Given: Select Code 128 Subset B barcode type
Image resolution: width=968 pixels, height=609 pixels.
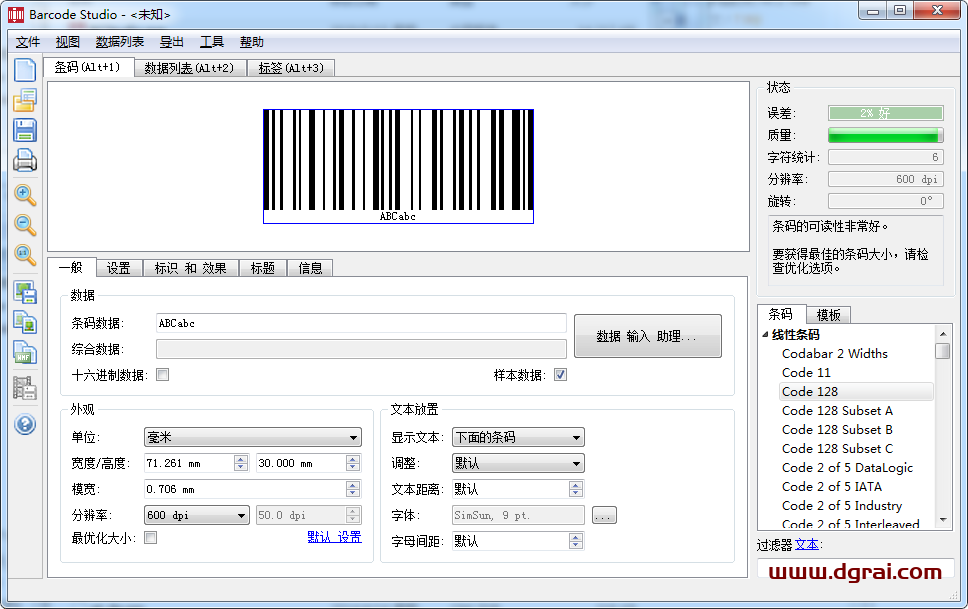Looking at the screenshot, I should pyautogui.click(x=840, y=429).
